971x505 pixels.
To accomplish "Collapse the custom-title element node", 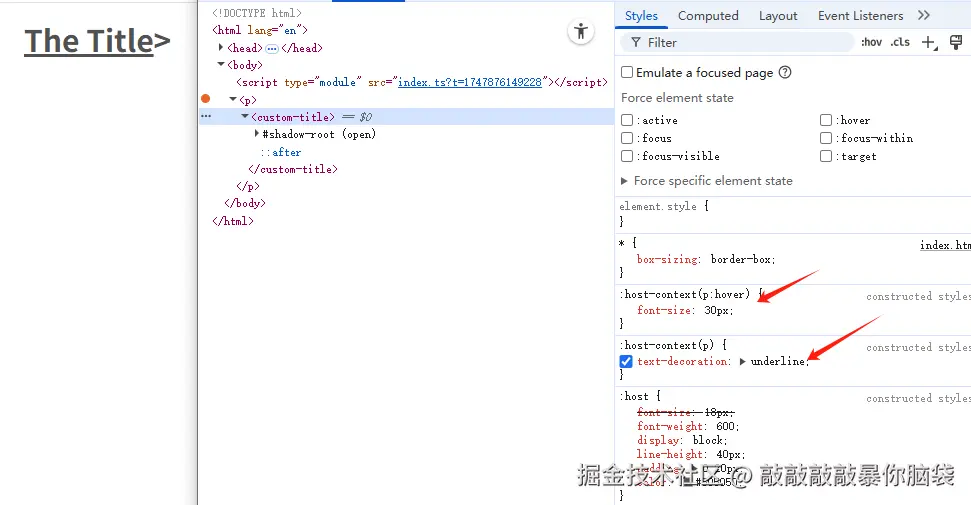I will (x=245, y=116).
